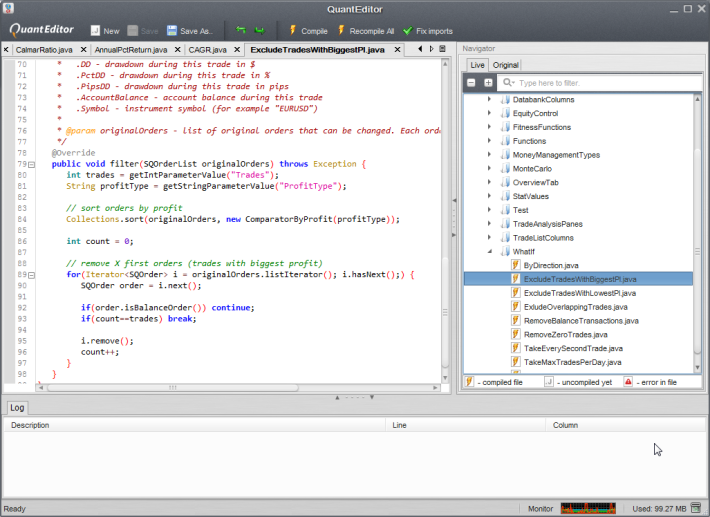Open ExludeOverlappingTrades.java file
This screenshot has width=710, height=517.
[576, 307]
